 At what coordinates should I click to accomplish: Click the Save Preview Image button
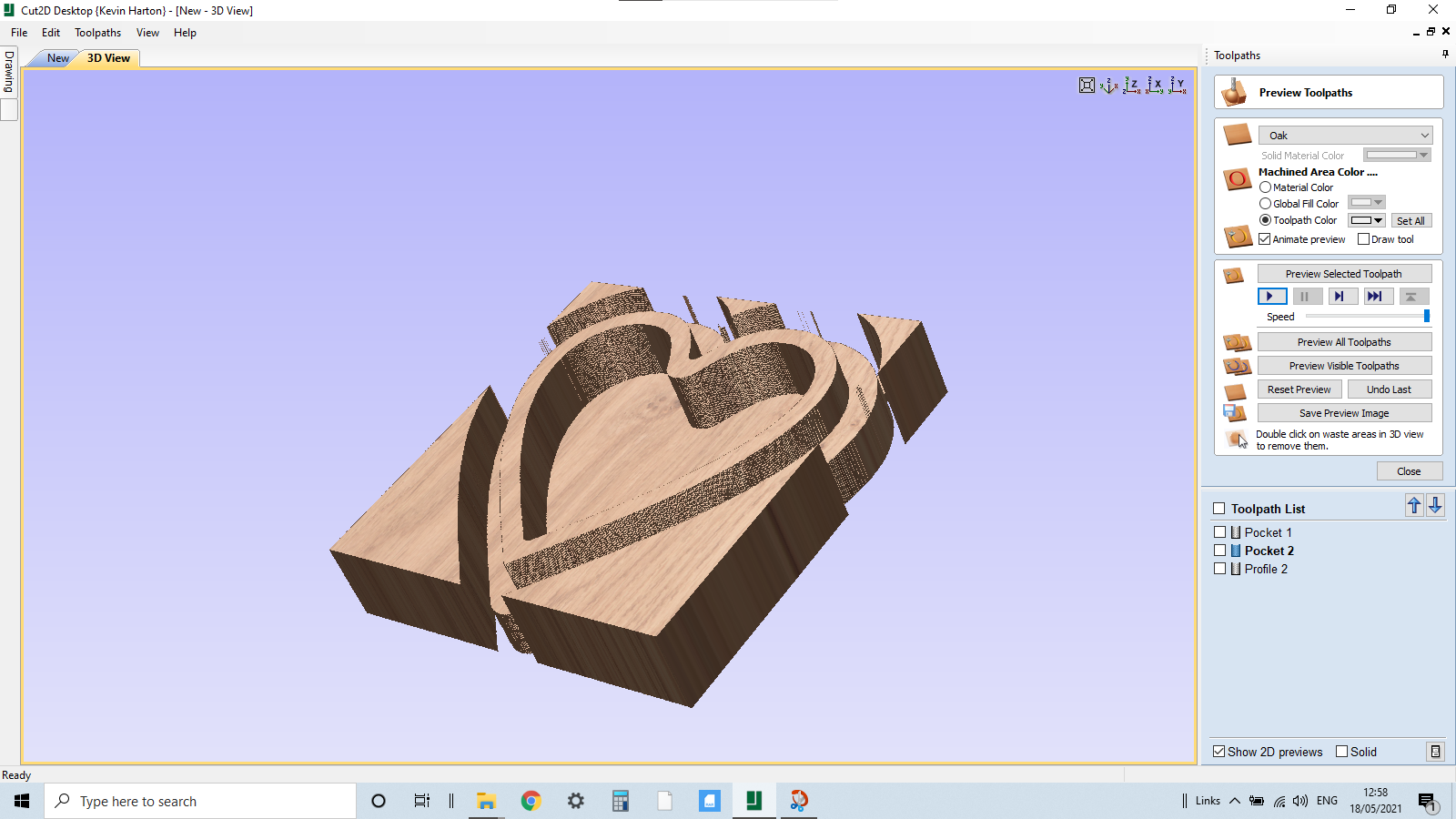[x=1344, y=413]
